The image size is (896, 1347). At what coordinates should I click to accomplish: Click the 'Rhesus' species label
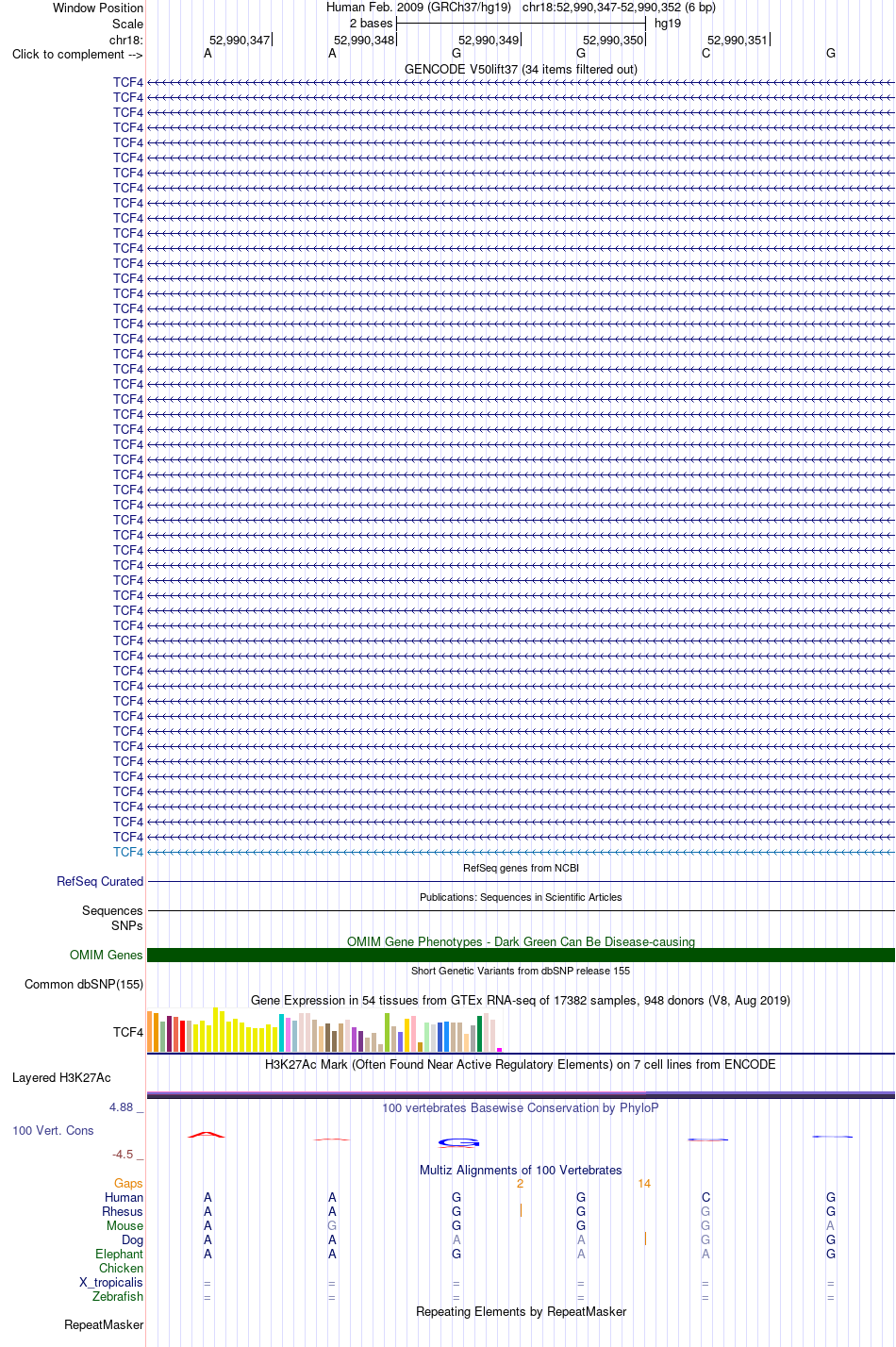[123, 1212]
